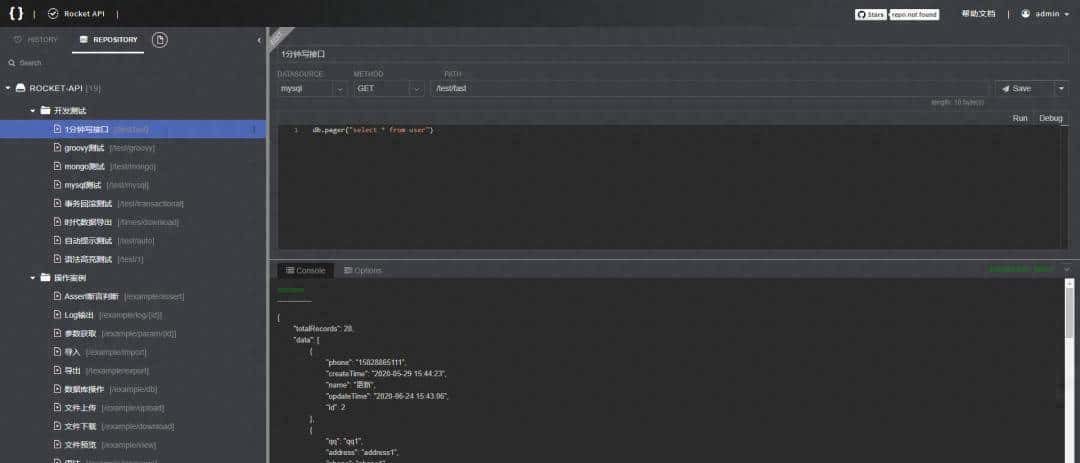Click the groovy测试 file icon
This screenshot has height=463, width=1080.
pyautogui.click(x=57, y=147)
